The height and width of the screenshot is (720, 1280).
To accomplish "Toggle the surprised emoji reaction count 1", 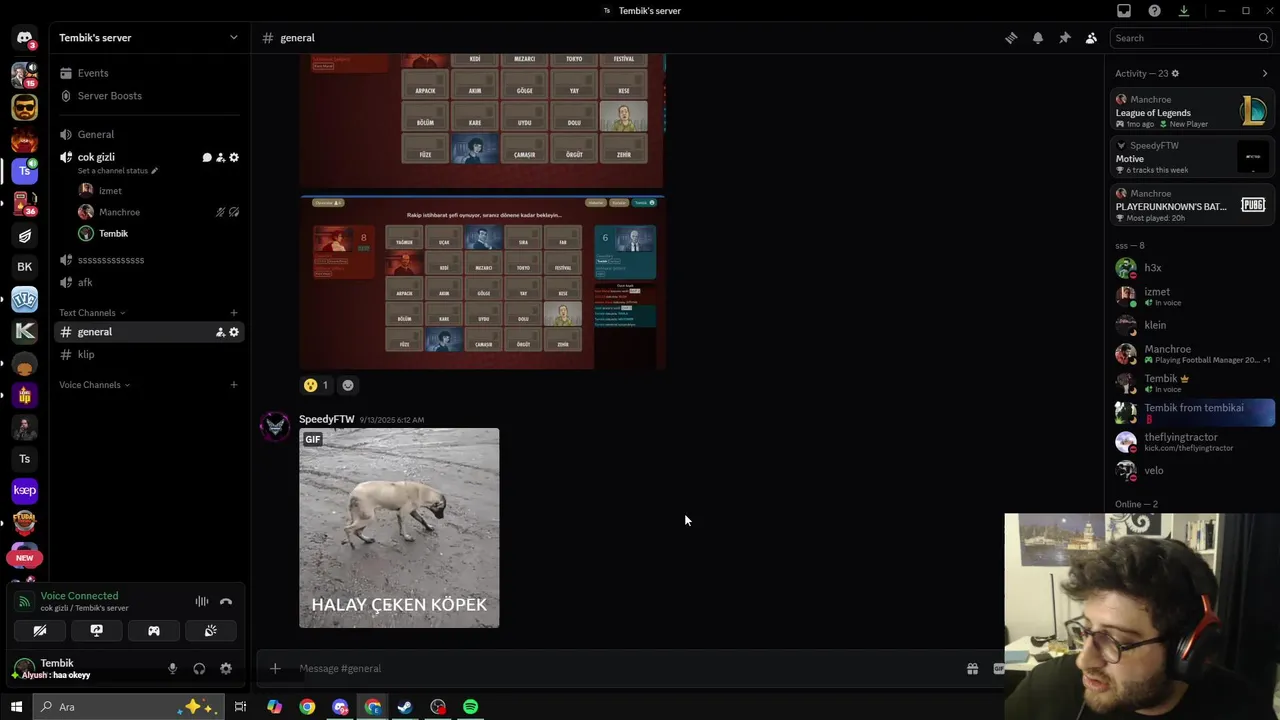I will (316, 385).
